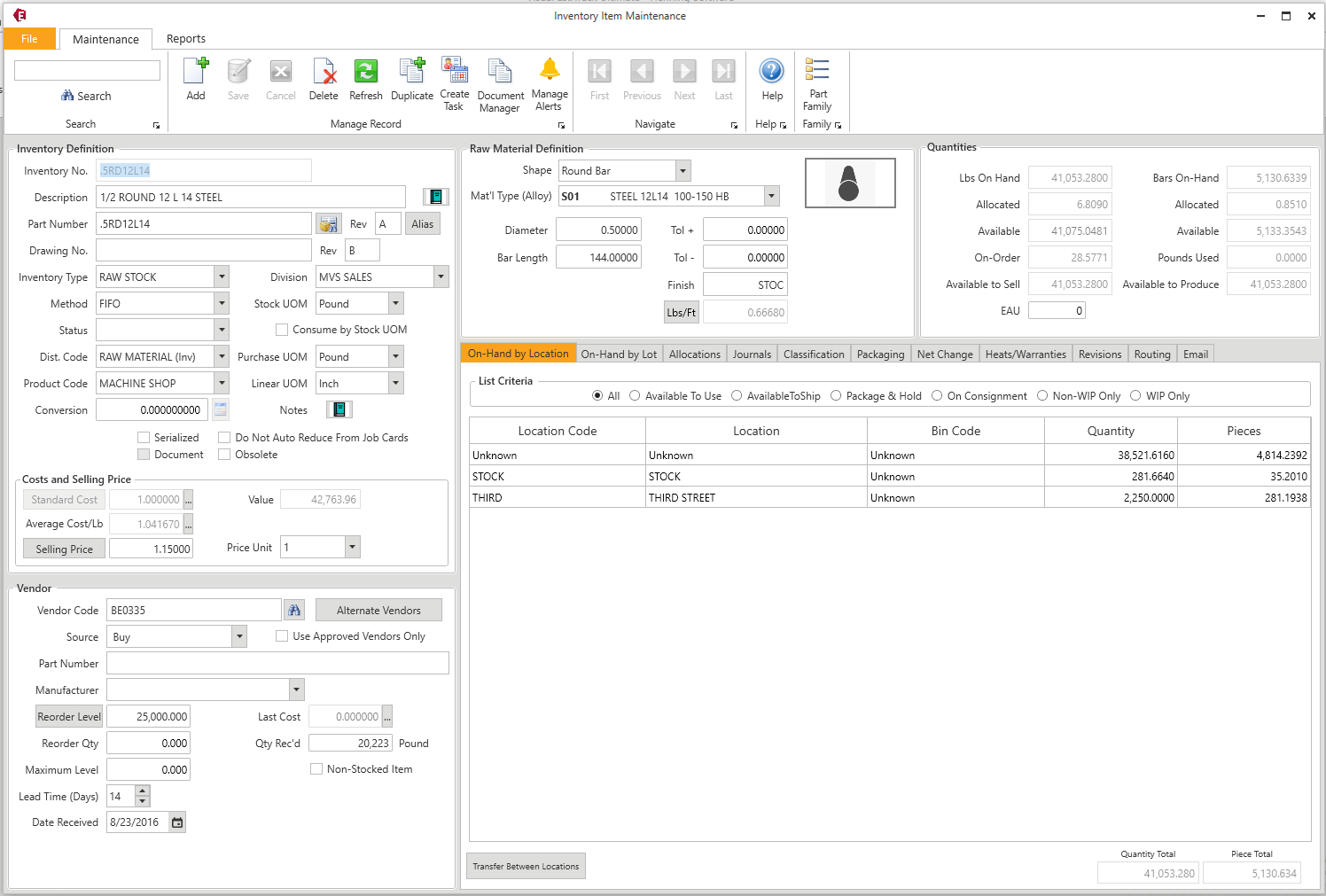Increment Lead Time using the up stepper arrow
The image size is (1326, 896).
pos(140,791)
